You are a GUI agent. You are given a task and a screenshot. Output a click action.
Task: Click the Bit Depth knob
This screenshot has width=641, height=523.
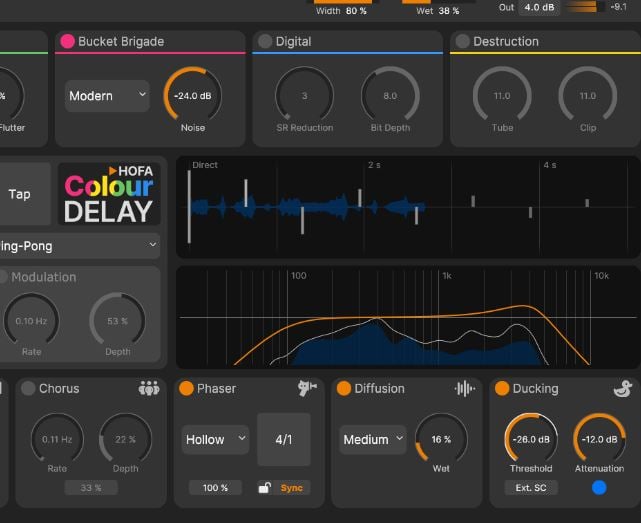tap(390, 95)
